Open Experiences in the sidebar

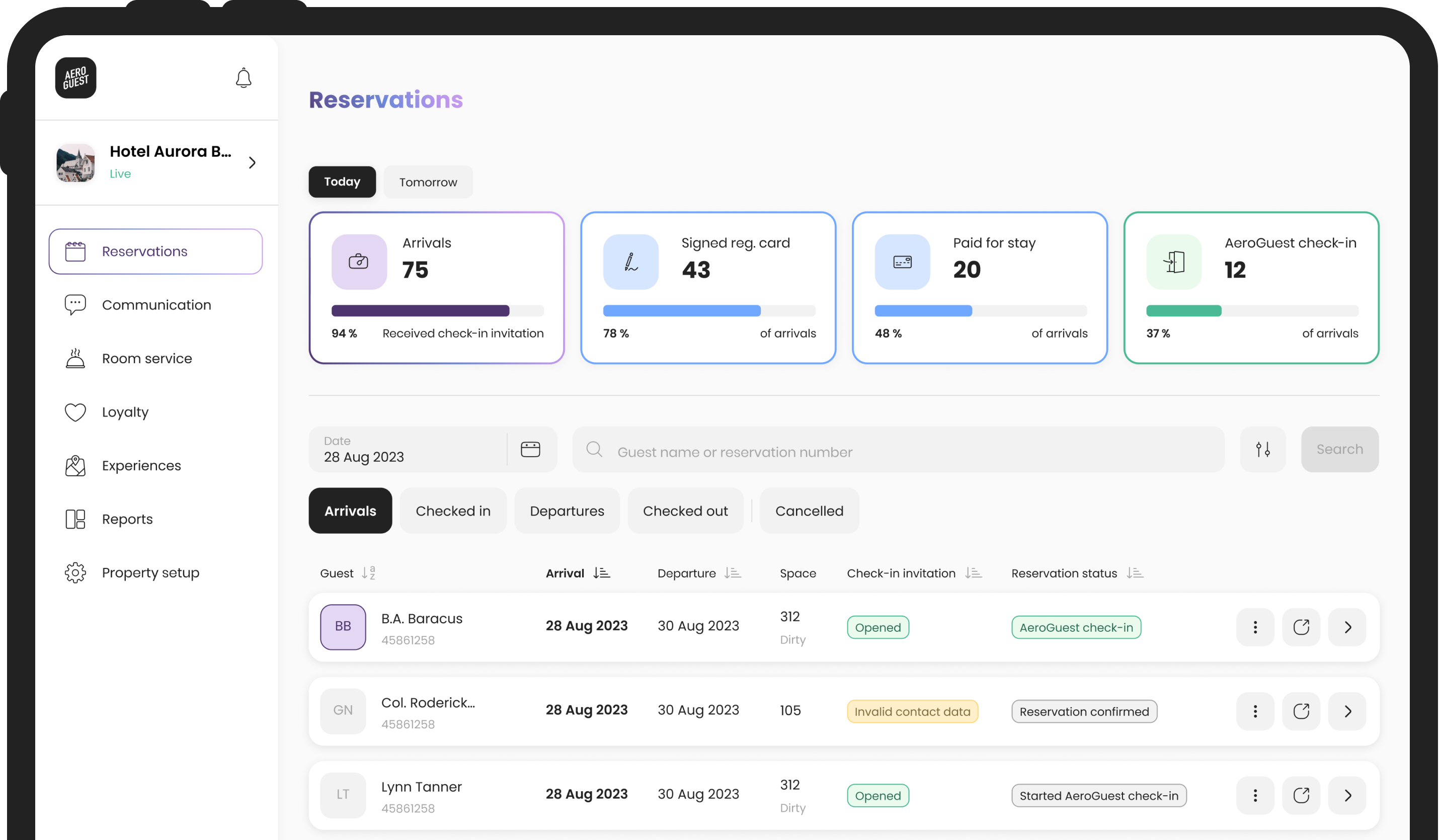click(x=155, y=466)
